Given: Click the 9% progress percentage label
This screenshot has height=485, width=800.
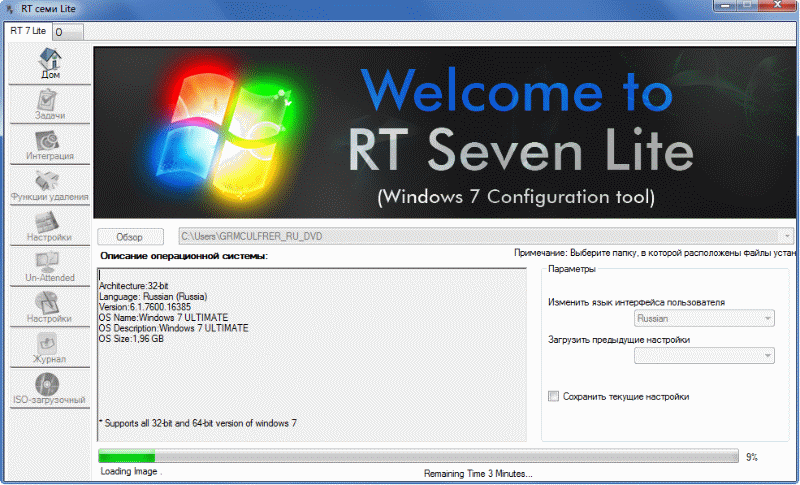Looking at the screenshot, I should point(752,457).
